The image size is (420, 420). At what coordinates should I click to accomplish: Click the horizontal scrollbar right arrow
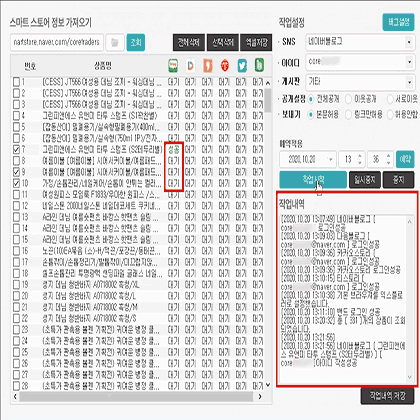pos(260,396)
